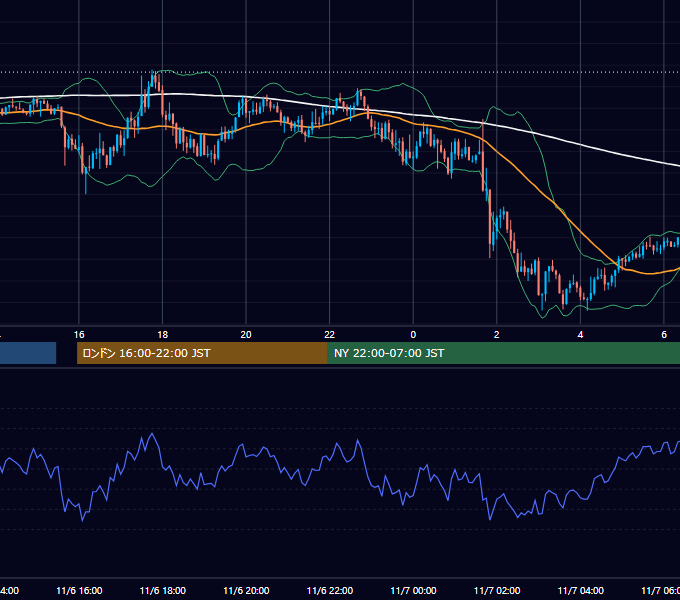Click the 11/7 00:00 date label
The height and width of the screenshot is (600, 680).
(x=413, y=590)
